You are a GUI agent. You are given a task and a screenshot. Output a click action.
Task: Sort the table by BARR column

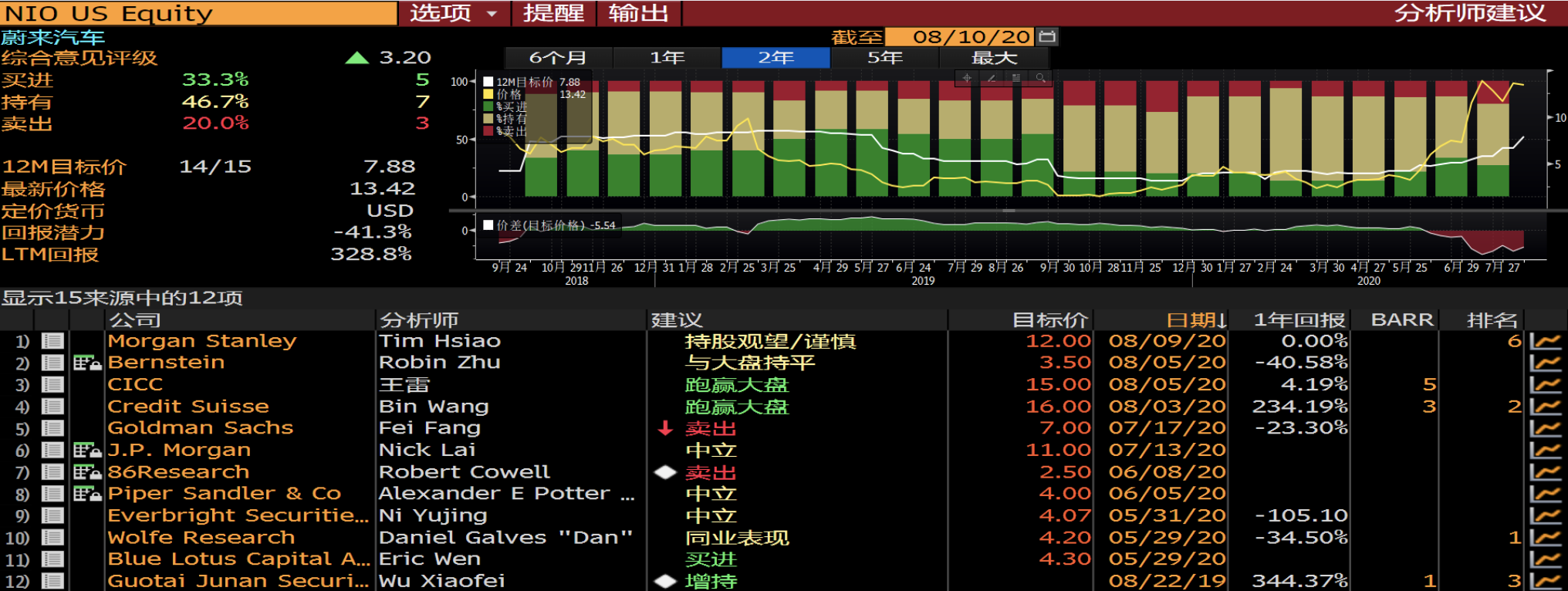pyautogui.click(x=1401, y=319)
